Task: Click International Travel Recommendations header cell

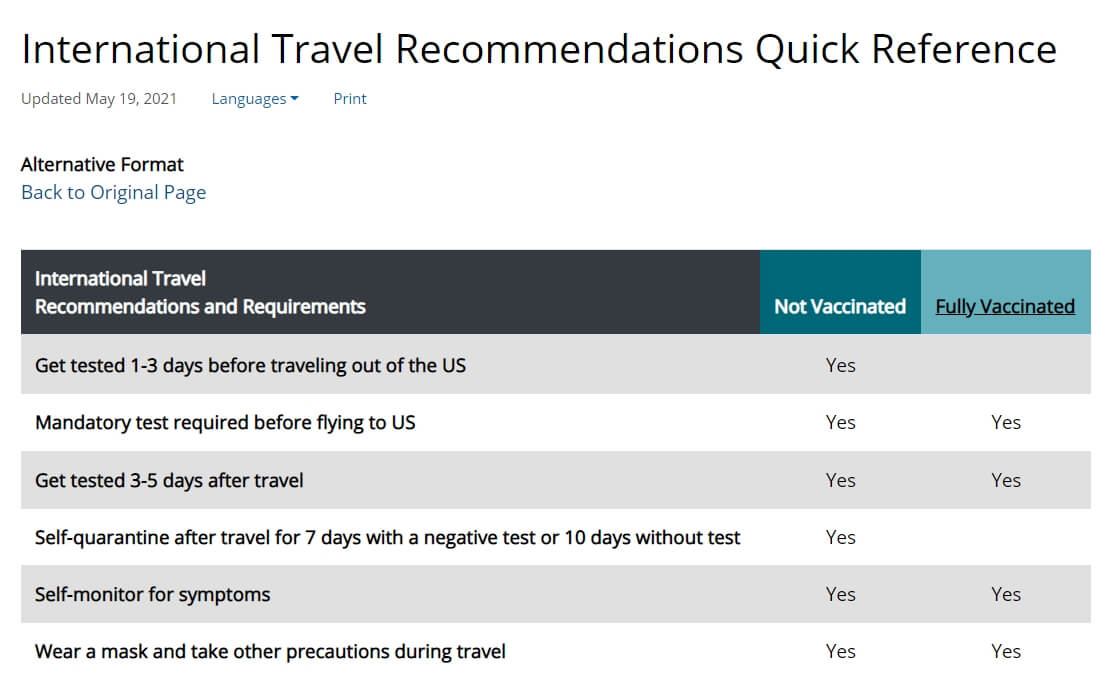Action: coord(390,292)
